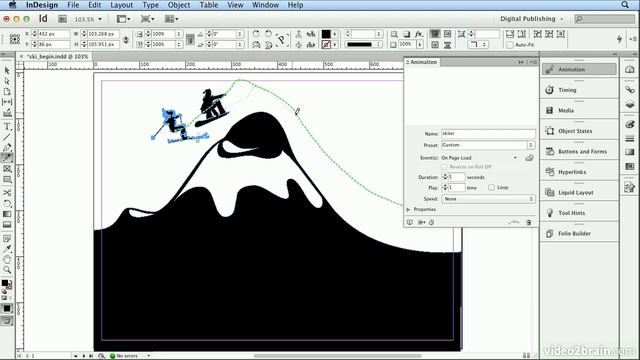Open the File menu
This screenshot has width=640, height=360.
click(x=73, y=5)
